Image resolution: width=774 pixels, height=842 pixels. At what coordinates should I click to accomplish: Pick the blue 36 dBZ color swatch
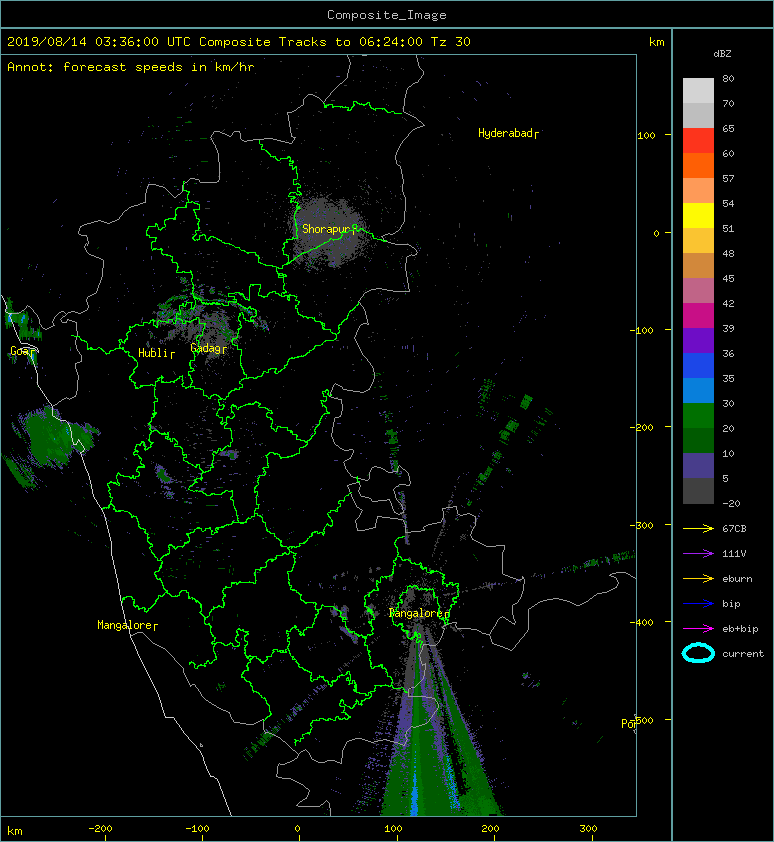pos(698,366)
